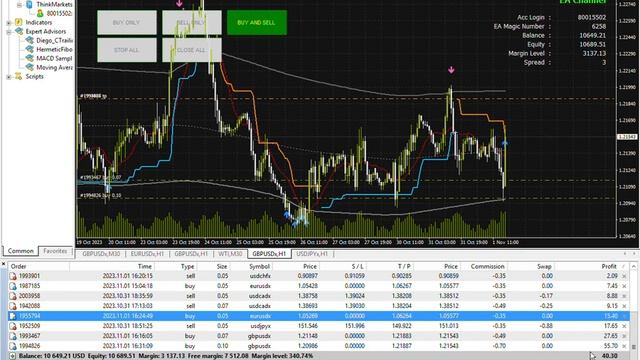Click the orders list scroll-up arrow
This screenshot has height=360, width=640.
coord(634,267)
